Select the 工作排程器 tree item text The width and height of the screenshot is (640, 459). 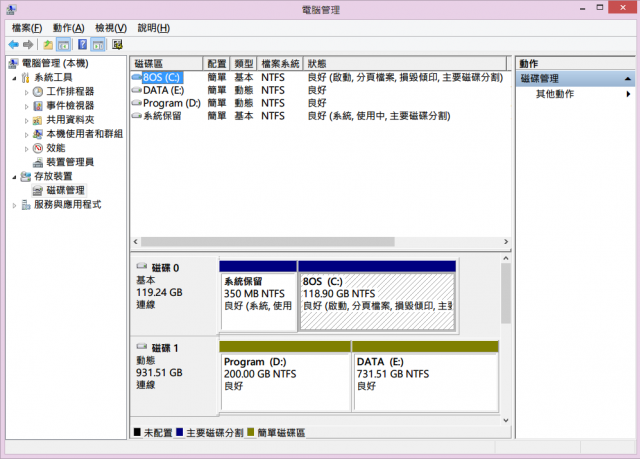tap(70, 91)
